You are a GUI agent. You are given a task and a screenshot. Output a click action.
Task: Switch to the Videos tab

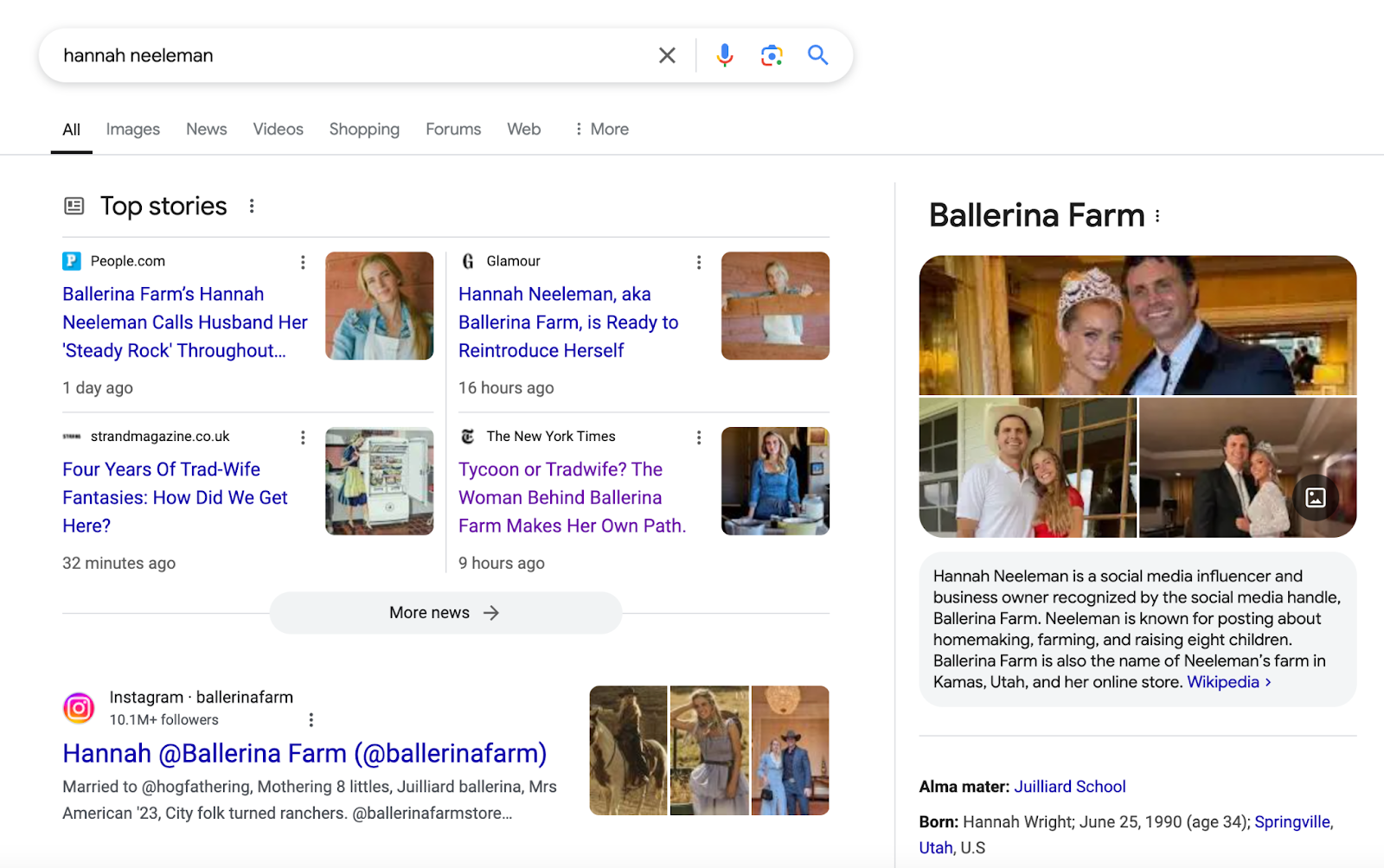279,129
